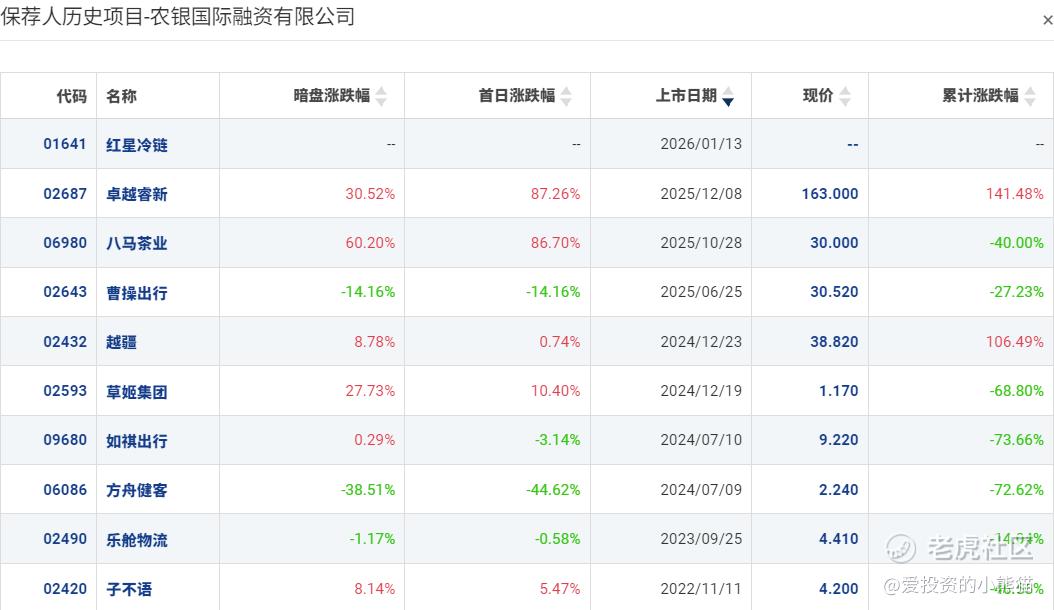Click the 名称 column header
This screenshot has width=1054, height=610.
121,96
